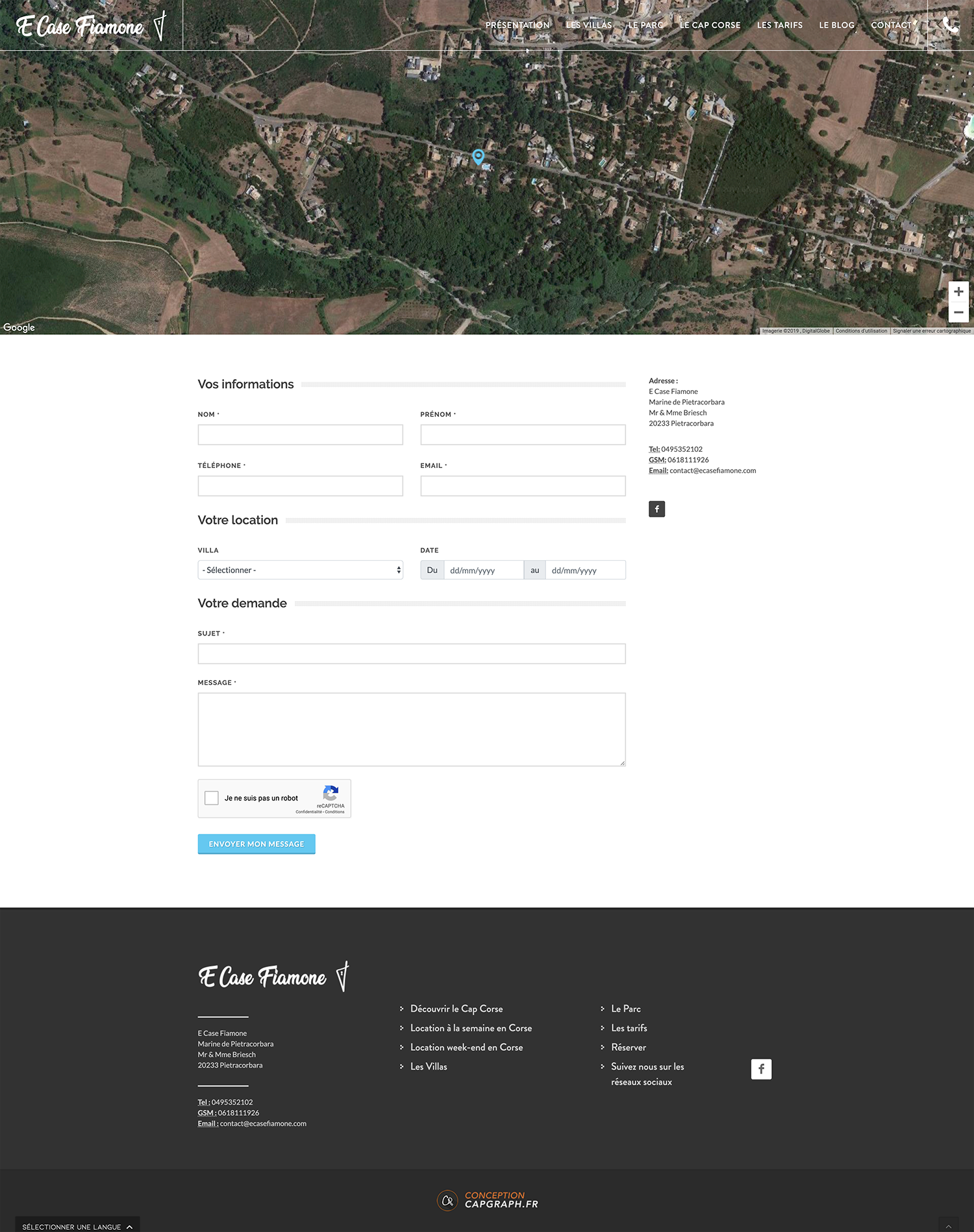The width and height of the screenshot is (974, 1232).
Task: Open the footer Facebook icon
Action: pos(761,1069)
